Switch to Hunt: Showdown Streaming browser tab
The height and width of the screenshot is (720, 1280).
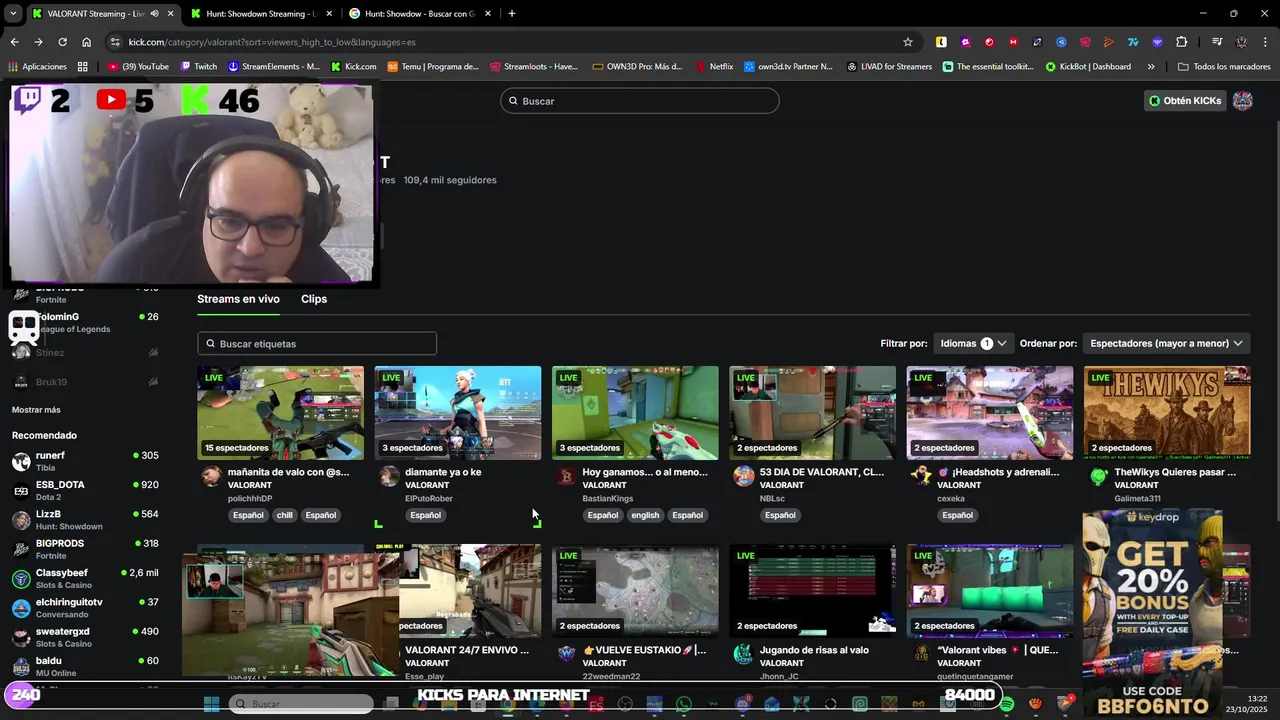[261, 14]
